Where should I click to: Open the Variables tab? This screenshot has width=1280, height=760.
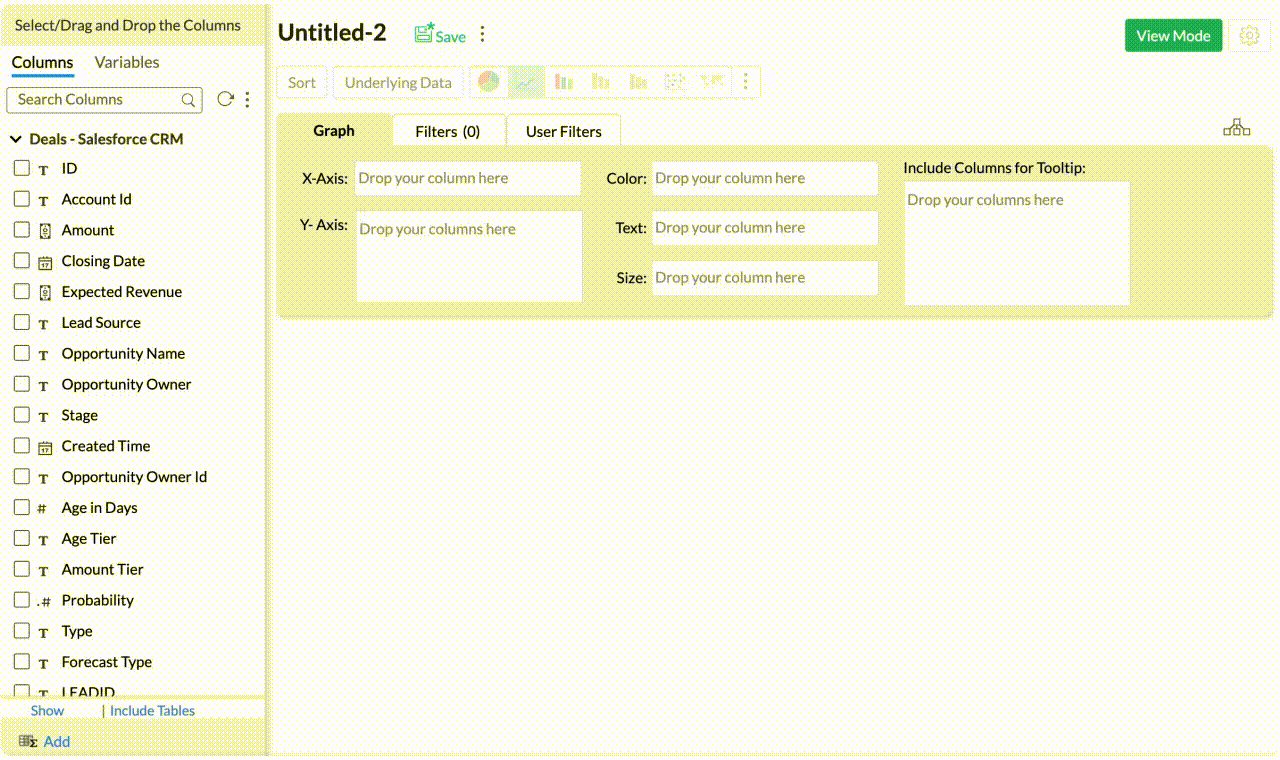coord(127,62)
